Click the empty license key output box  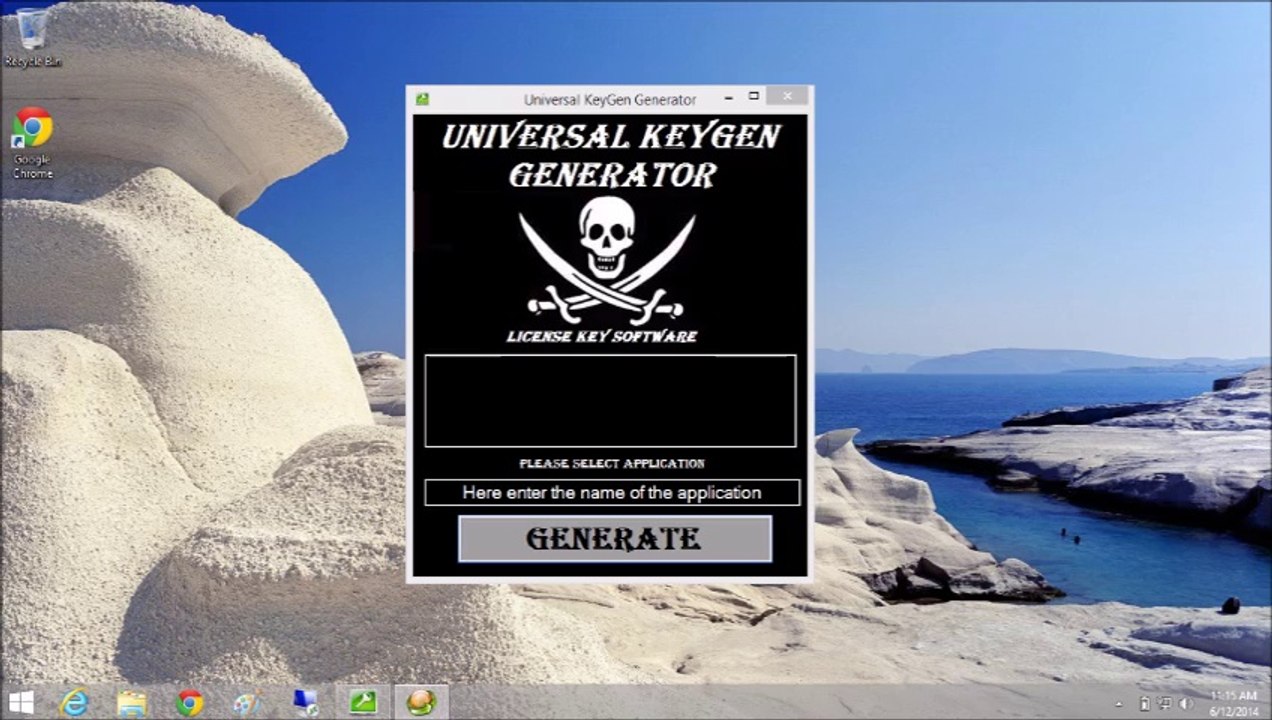(610, 401)
